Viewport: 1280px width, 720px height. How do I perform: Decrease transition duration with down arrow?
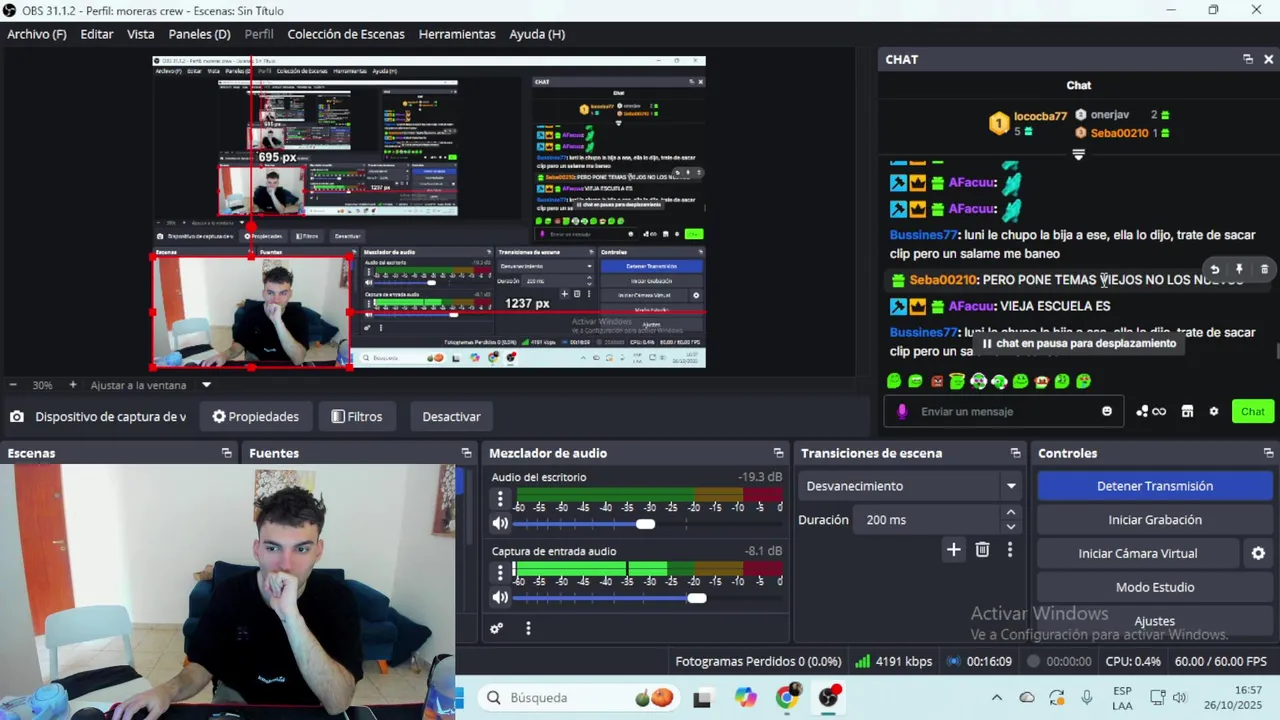(x=1011, y=527)
